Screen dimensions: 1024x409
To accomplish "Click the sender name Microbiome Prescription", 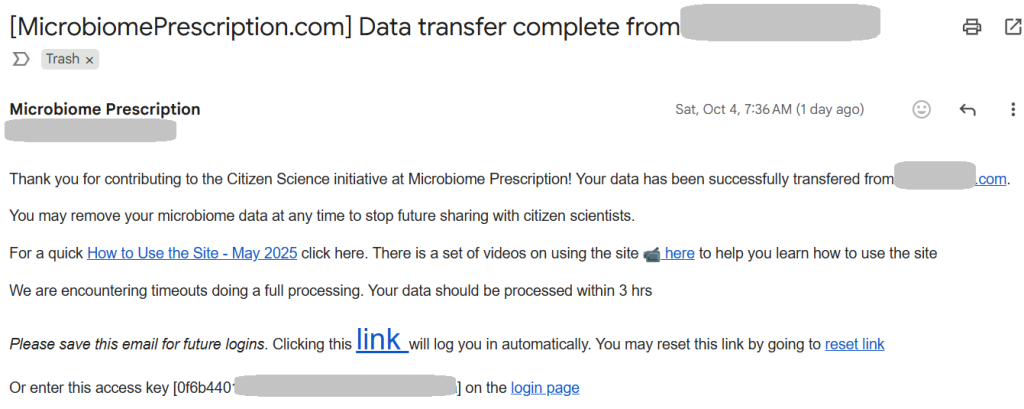I will coord(105,109).
